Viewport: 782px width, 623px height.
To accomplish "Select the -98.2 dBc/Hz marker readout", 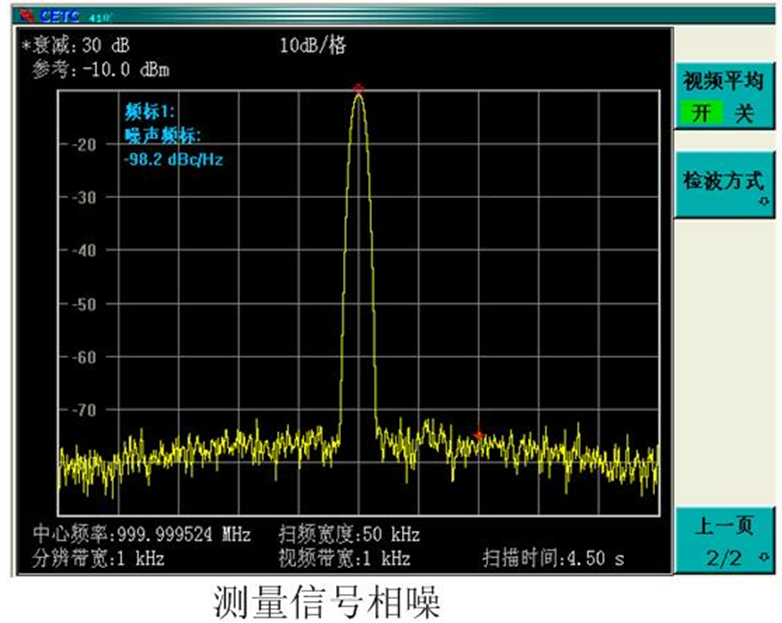I will [x=173, y=158].
